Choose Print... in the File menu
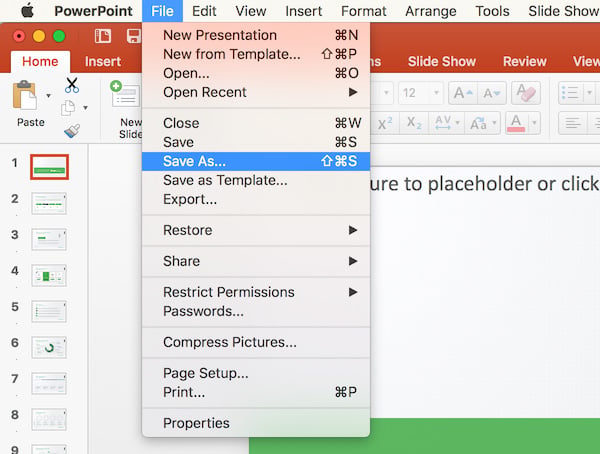 [256, 392]
